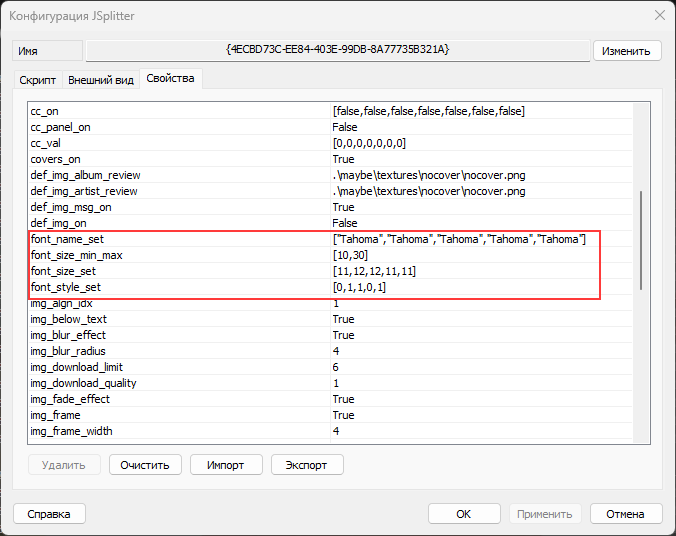This screenshot has width=676, height=536.
Task: Edit the font_size_set value
Action: point(374,271)
